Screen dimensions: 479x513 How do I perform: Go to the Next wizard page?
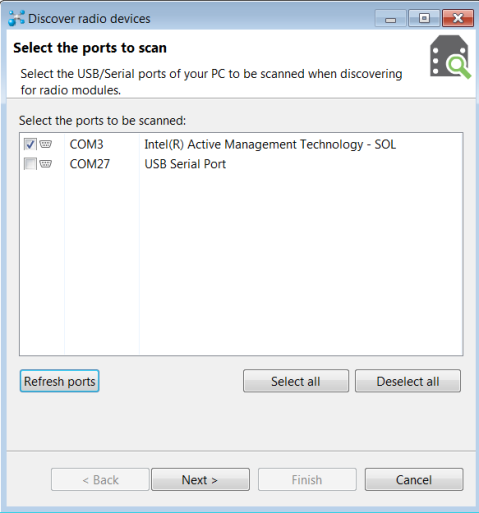click(x=200, y=480)
